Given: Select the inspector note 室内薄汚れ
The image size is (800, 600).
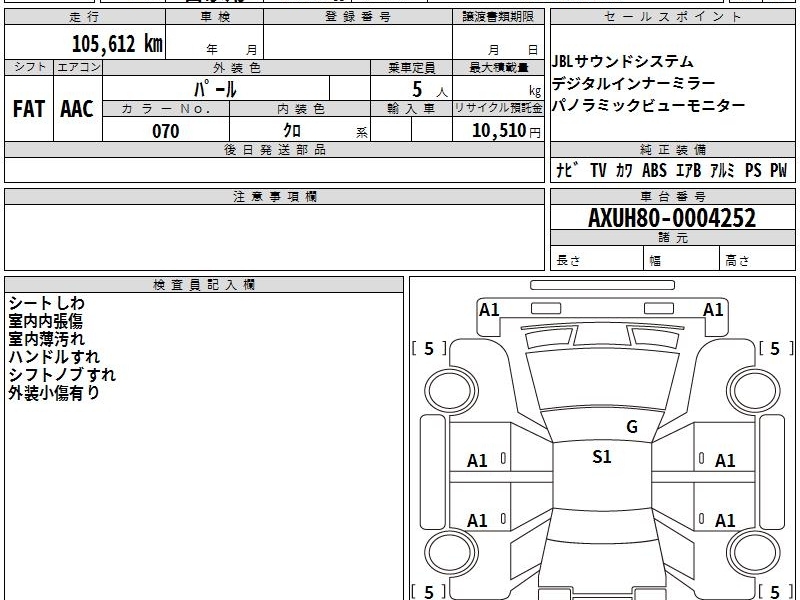Looking at the screenshot, I should tap(46, 339).
